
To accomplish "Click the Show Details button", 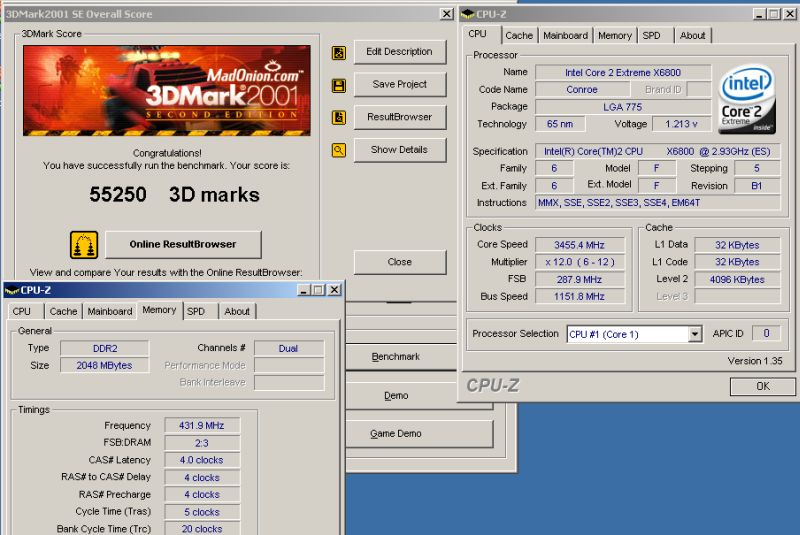I will (x=399, y=149).
